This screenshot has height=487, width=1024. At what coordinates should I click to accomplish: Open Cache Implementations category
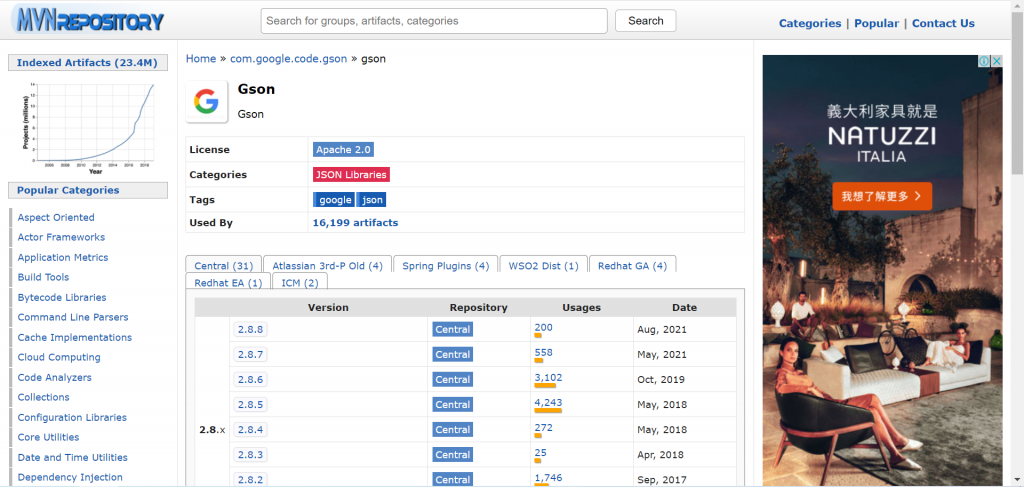(x=74, y=338)
